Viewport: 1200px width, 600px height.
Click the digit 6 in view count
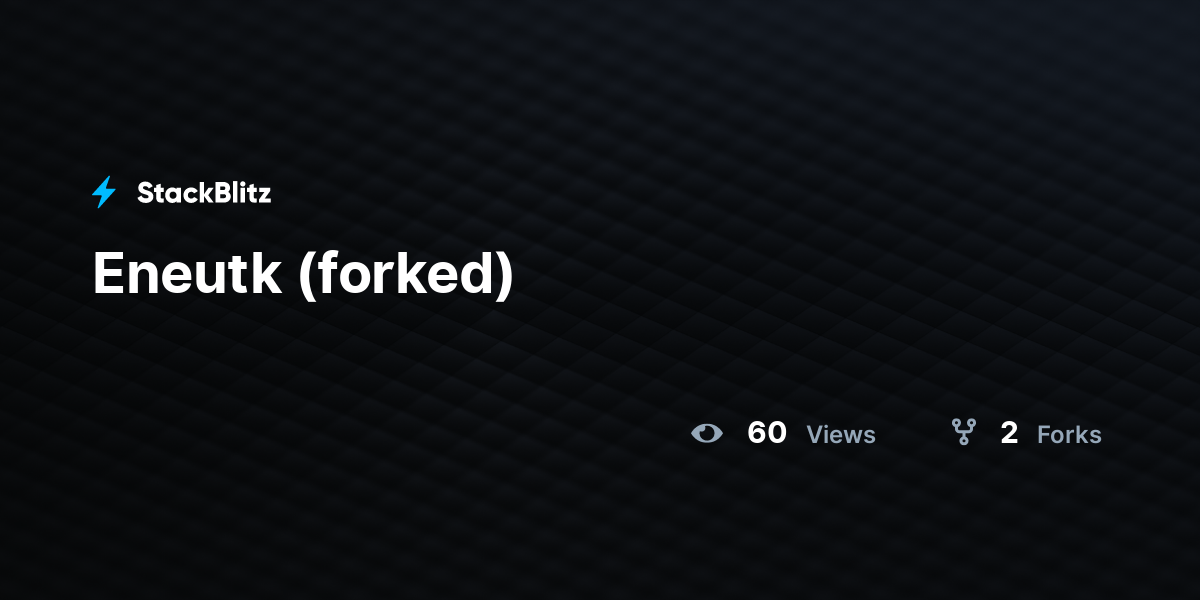coord(757,433)
